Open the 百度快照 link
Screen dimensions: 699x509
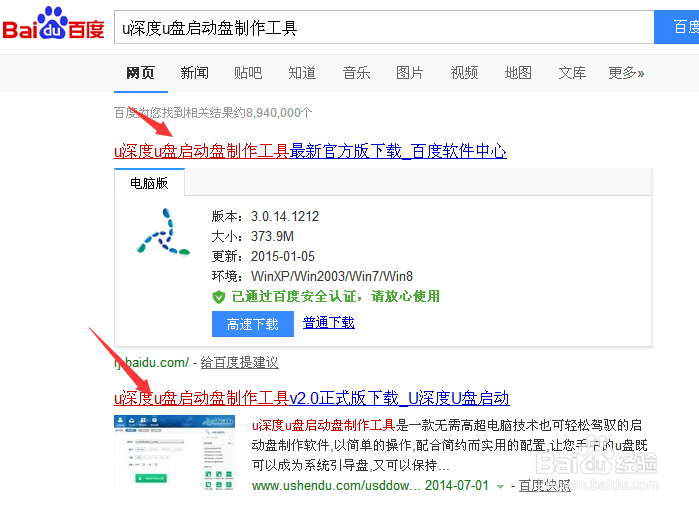(x=544, y=486)
